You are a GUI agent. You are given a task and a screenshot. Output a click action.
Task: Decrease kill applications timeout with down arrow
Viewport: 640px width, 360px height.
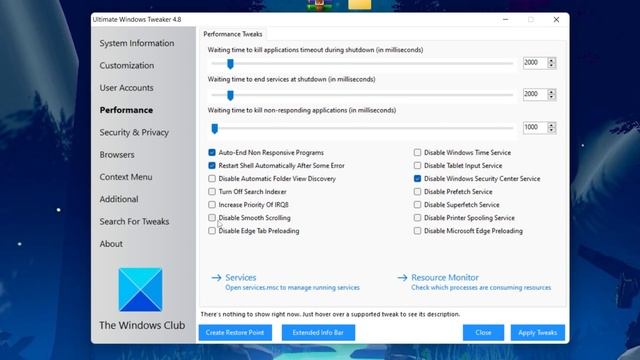tap(551, 66)
